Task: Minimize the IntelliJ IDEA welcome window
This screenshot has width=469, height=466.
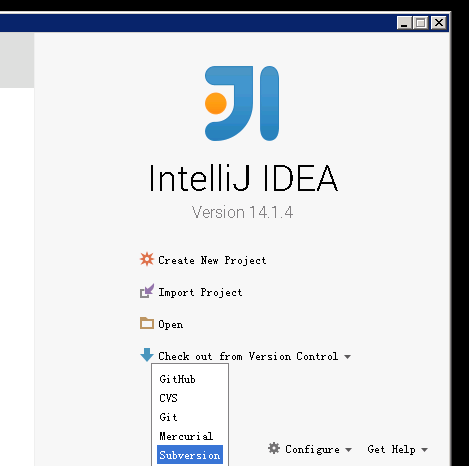Action: 404,23
